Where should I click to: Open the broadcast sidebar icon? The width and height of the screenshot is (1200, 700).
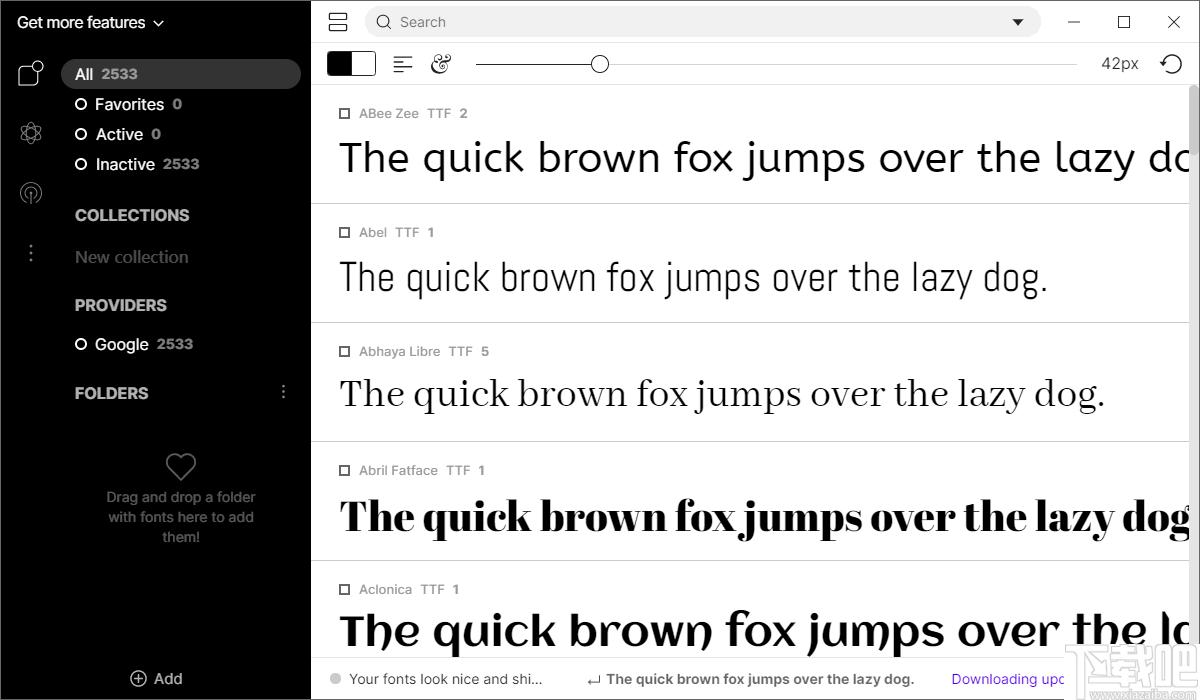[x=31, y=193]
